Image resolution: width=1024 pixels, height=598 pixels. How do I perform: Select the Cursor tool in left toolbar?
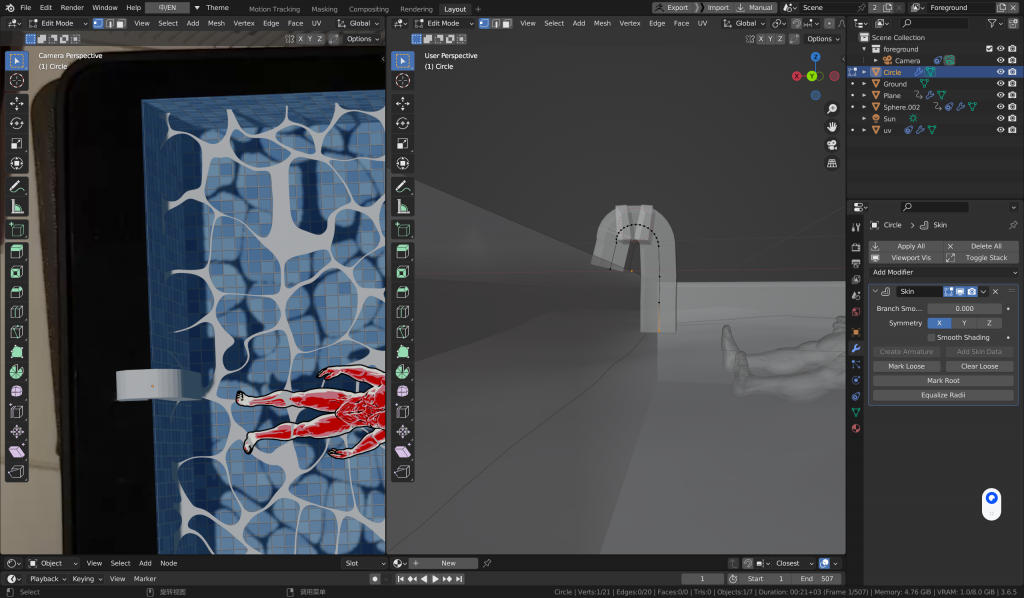[x=17, y=80]
